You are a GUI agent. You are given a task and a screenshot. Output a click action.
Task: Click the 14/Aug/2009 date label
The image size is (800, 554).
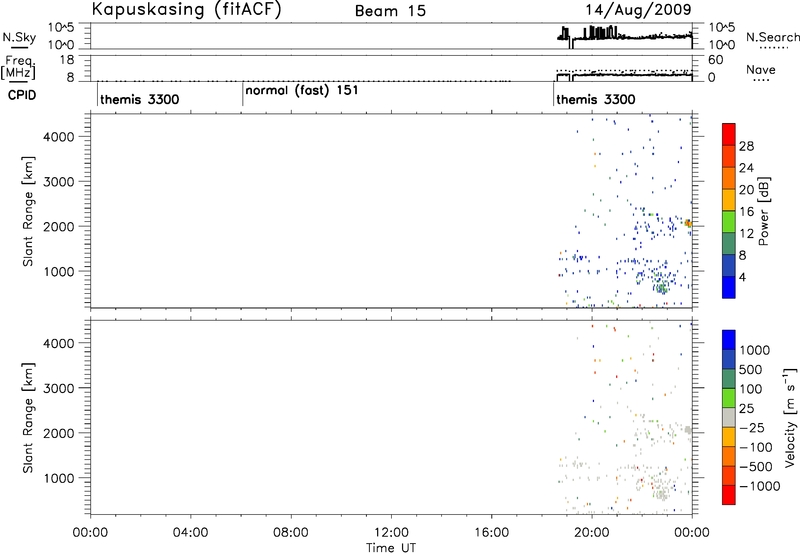pyautogui.click(x=638, y=10)
